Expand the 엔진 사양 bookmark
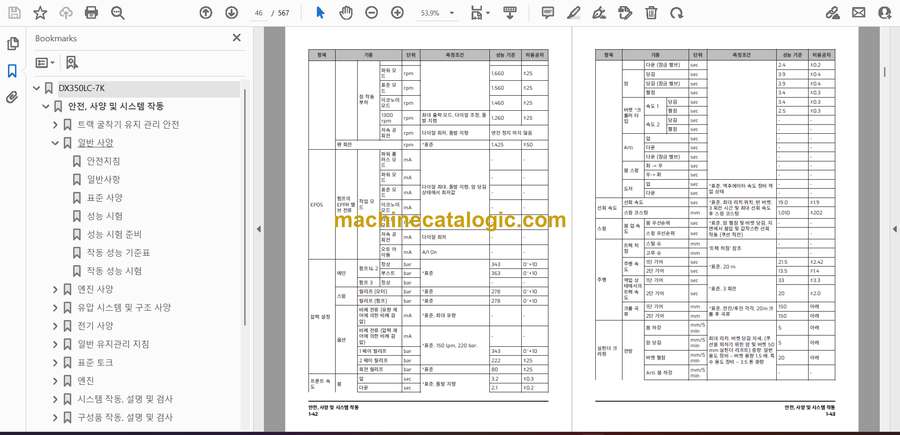Viewport: 900px width, 435px height. pos(55,289)
